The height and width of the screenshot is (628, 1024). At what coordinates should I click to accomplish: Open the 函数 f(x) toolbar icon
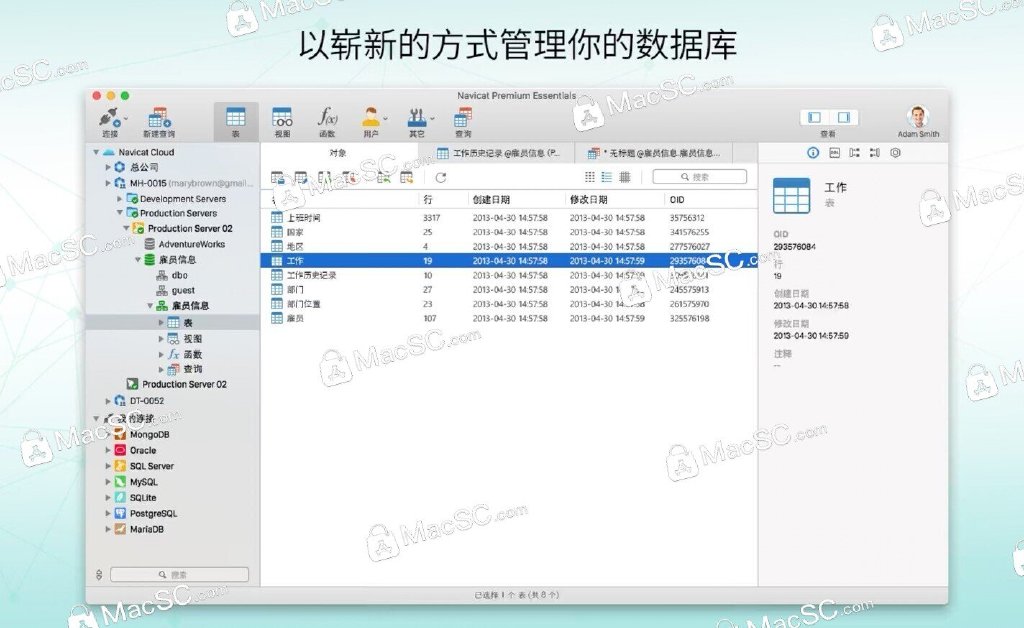(327, 118)
